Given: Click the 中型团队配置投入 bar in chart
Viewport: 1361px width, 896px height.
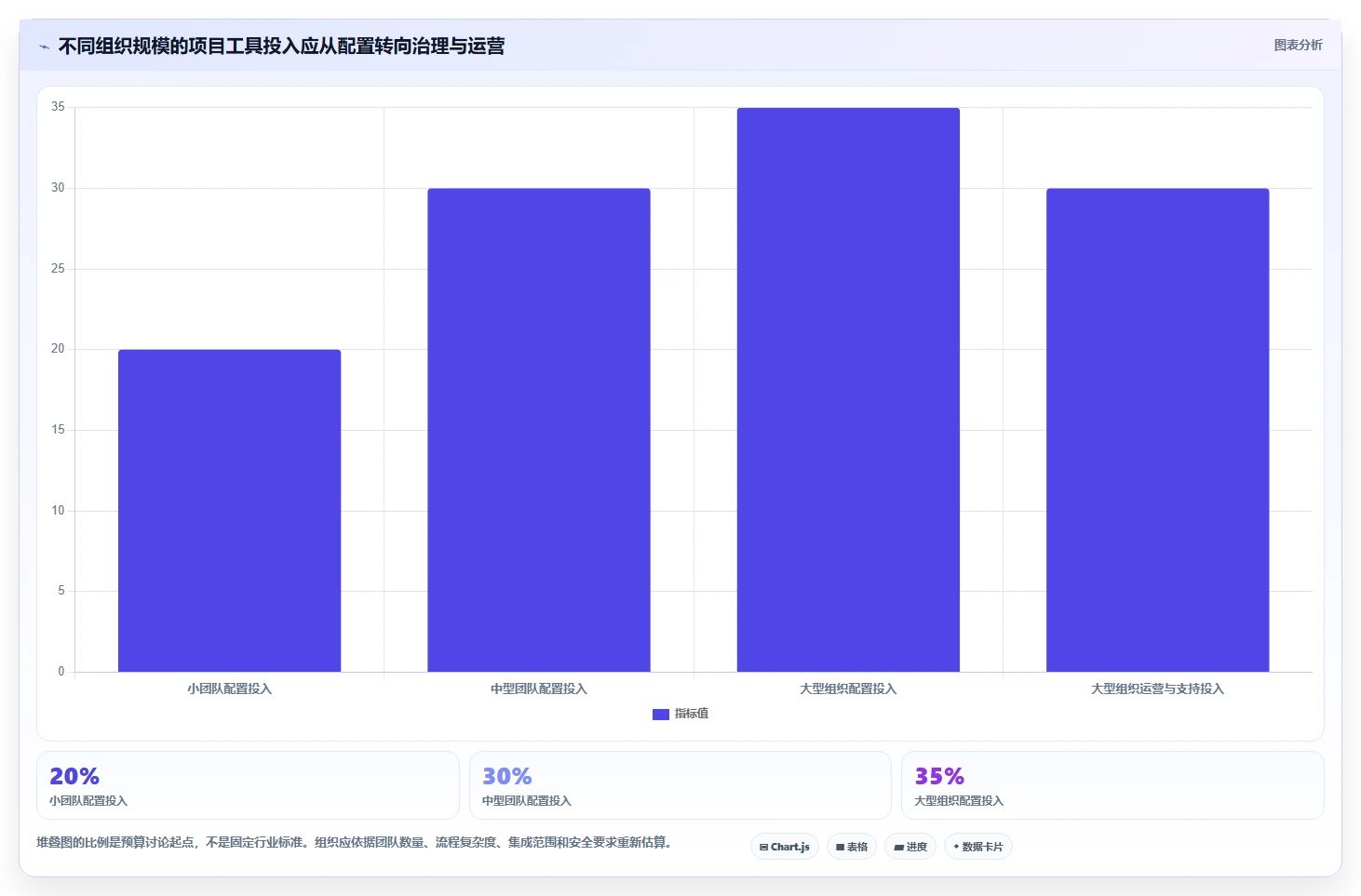Looking at the screenshot, I should 539,430.
